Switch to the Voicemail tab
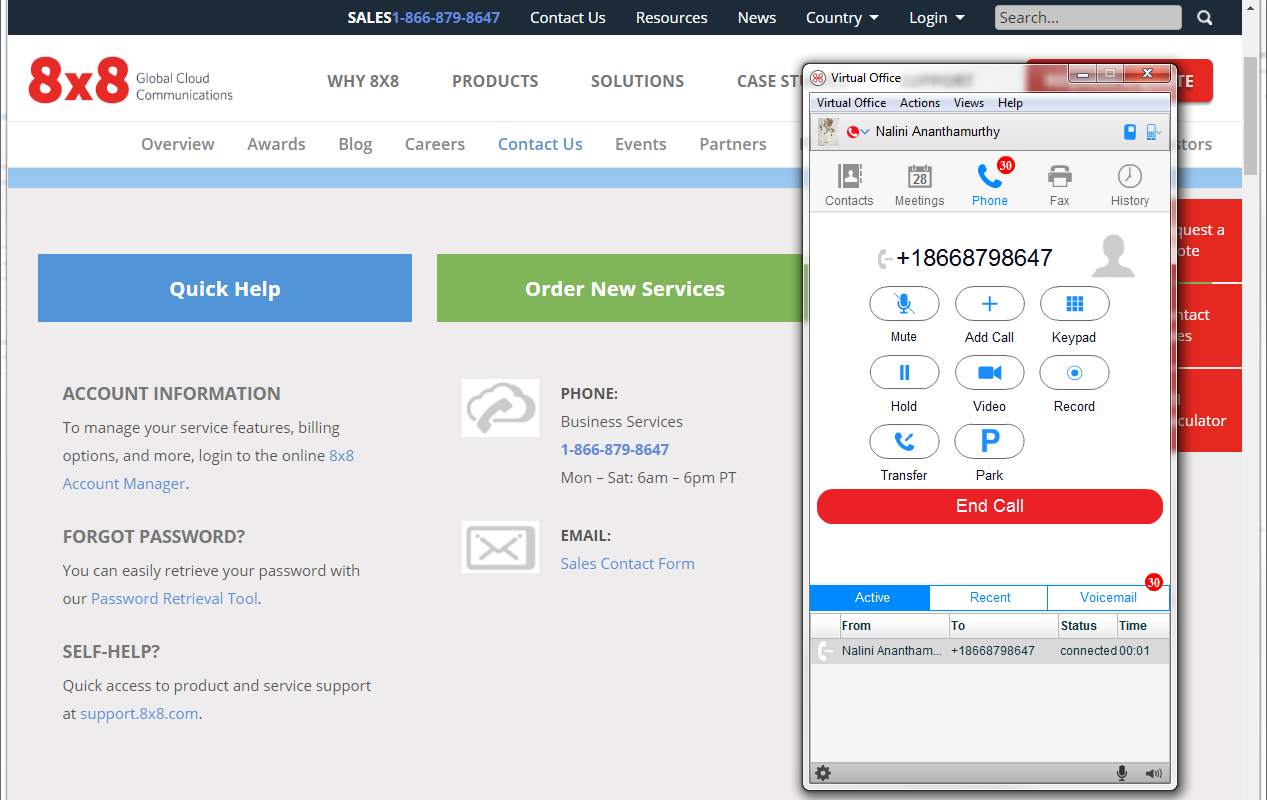 [1108, 597]
